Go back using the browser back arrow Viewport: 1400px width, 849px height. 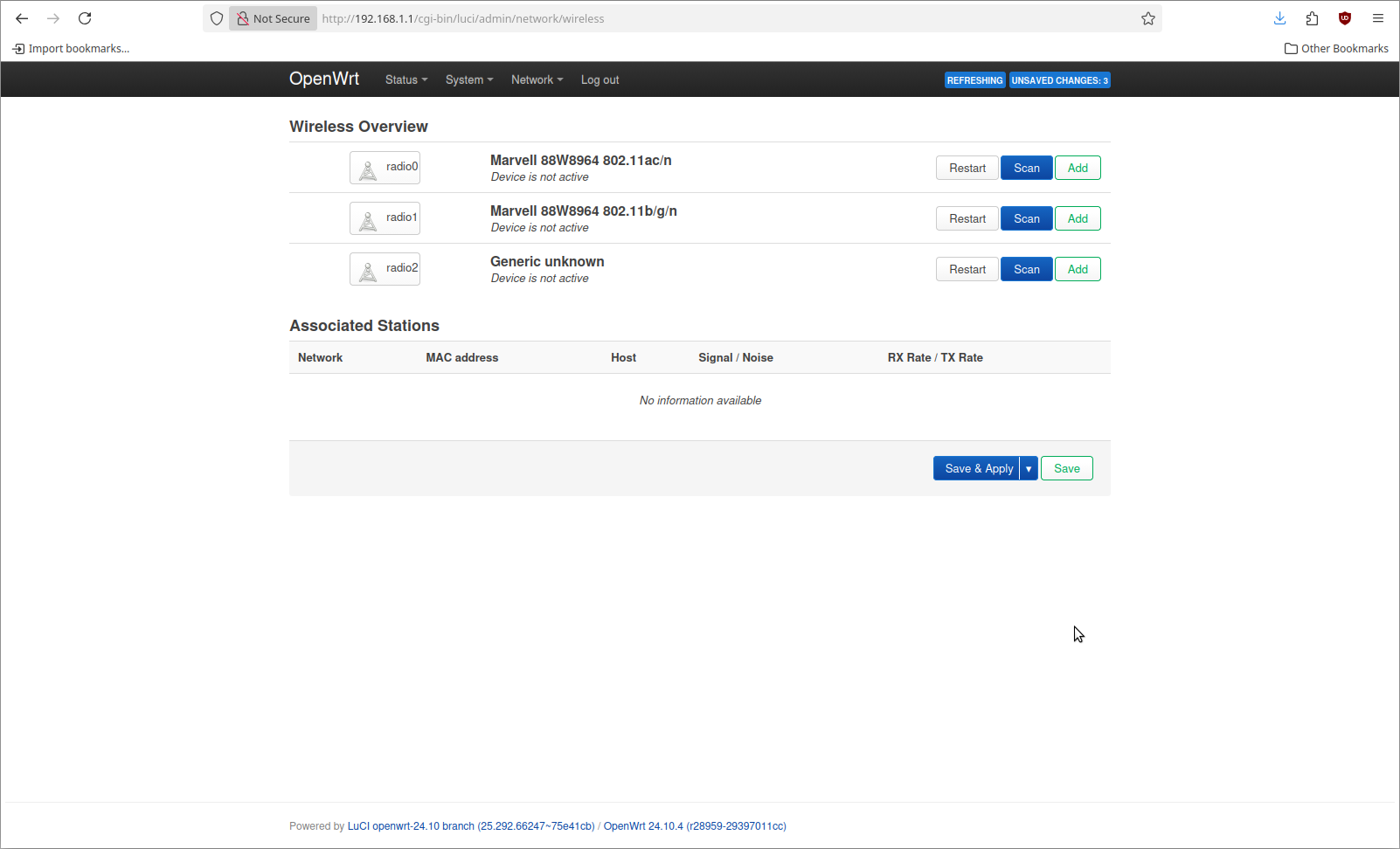(x=22, y=18)
